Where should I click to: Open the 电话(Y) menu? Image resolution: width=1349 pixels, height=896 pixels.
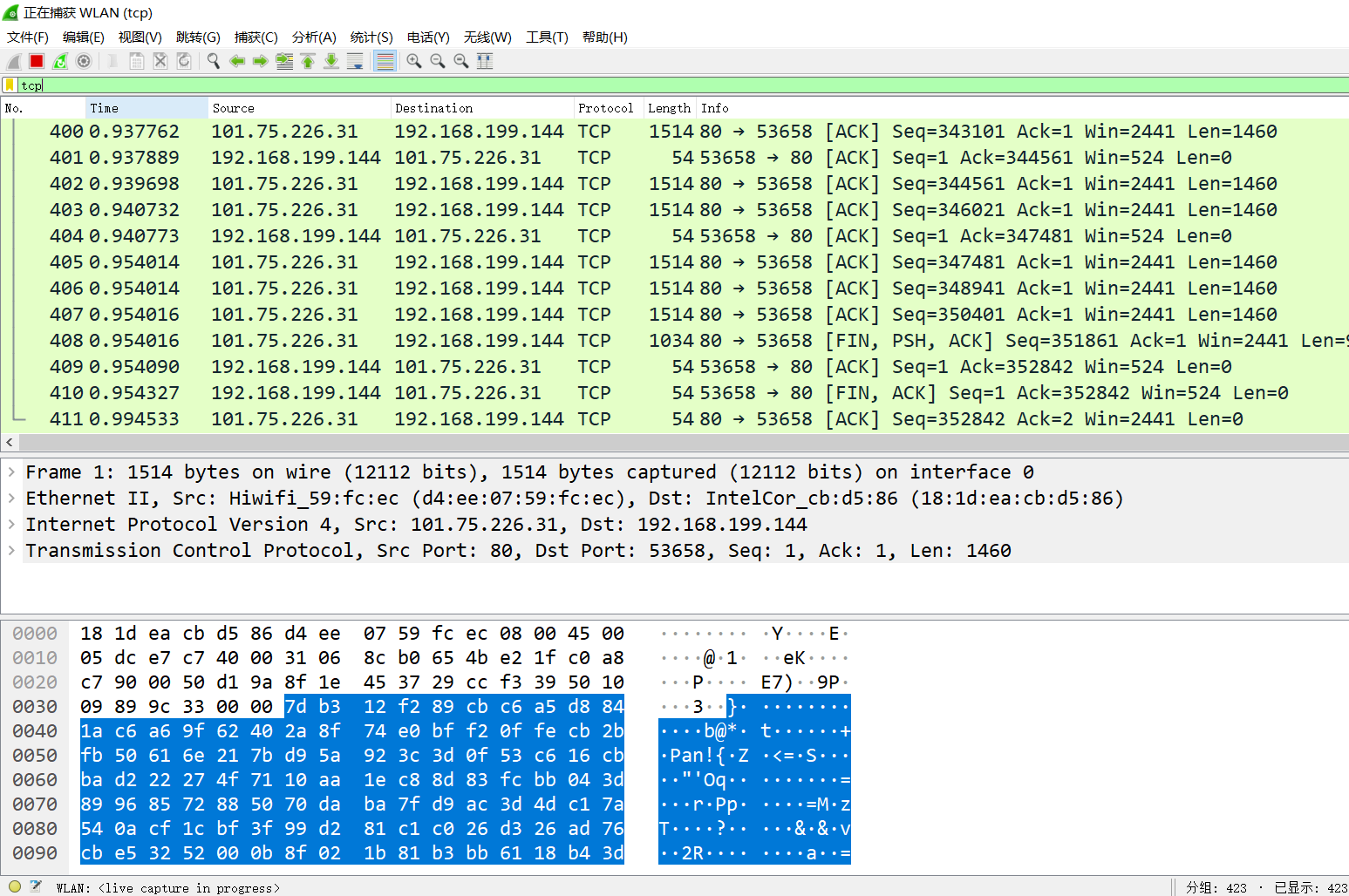[428, 37]
